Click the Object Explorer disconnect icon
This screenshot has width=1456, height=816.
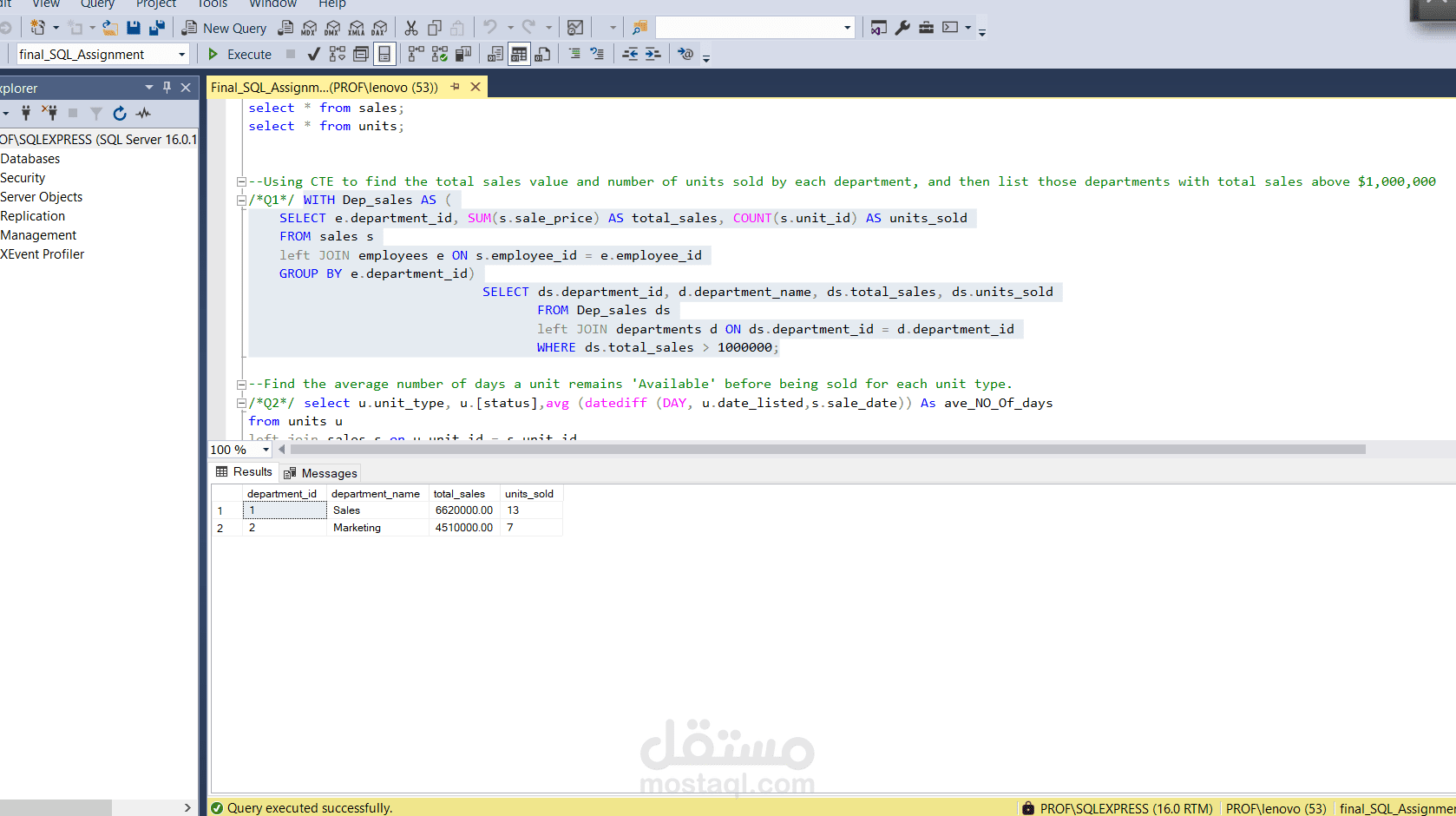pos(49,113)
